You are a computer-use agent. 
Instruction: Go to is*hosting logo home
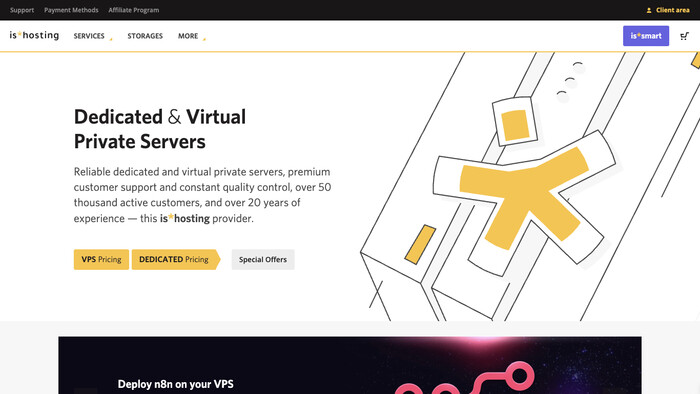click(x=34, y=35)
